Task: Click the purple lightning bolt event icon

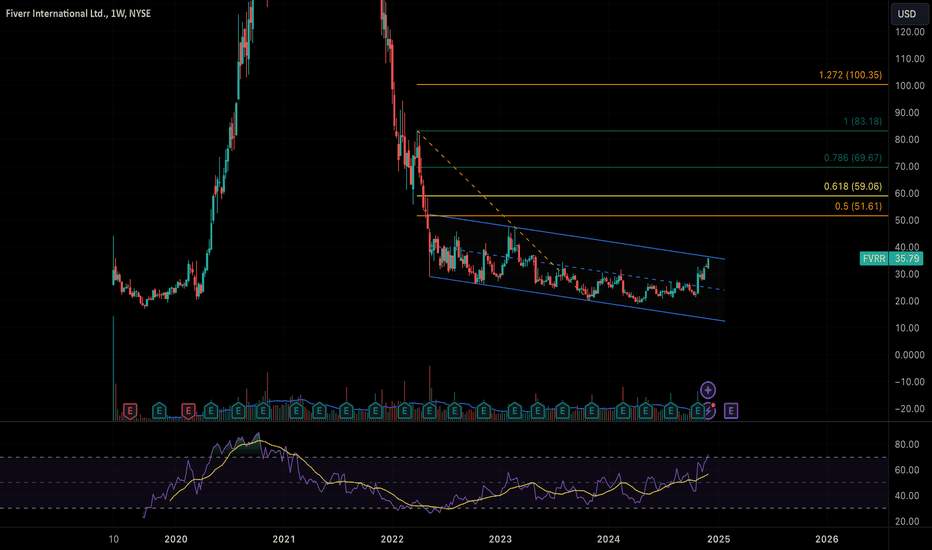Action: 709,410
